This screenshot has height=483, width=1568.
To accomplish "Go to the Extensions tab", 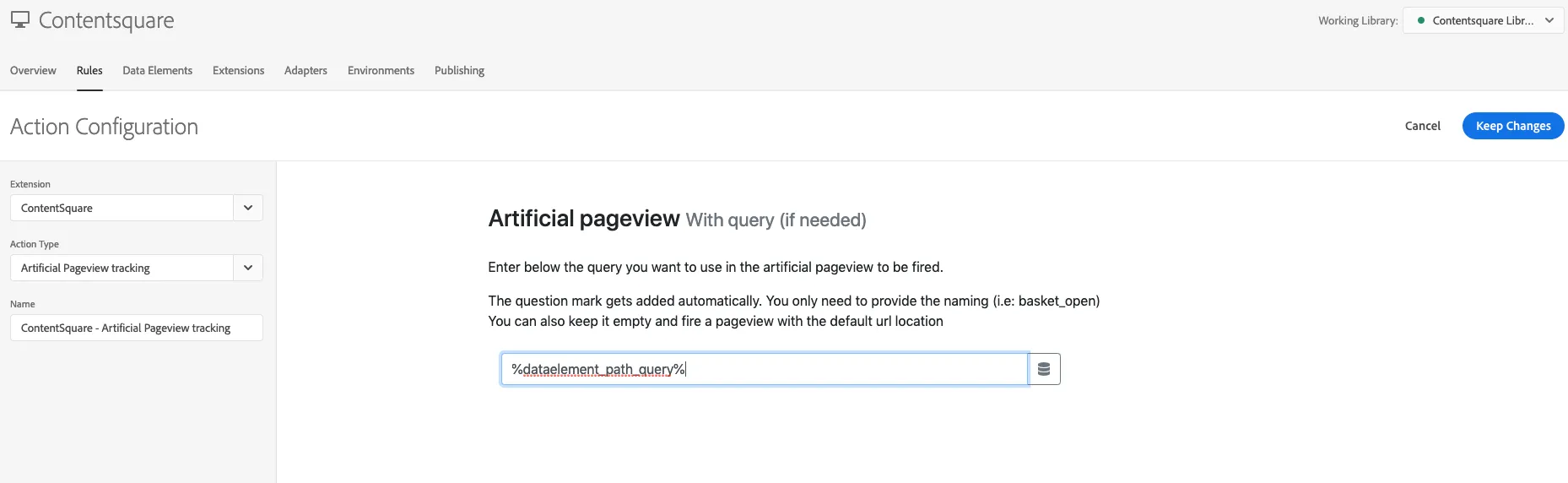I will click(x=238, y=70).
